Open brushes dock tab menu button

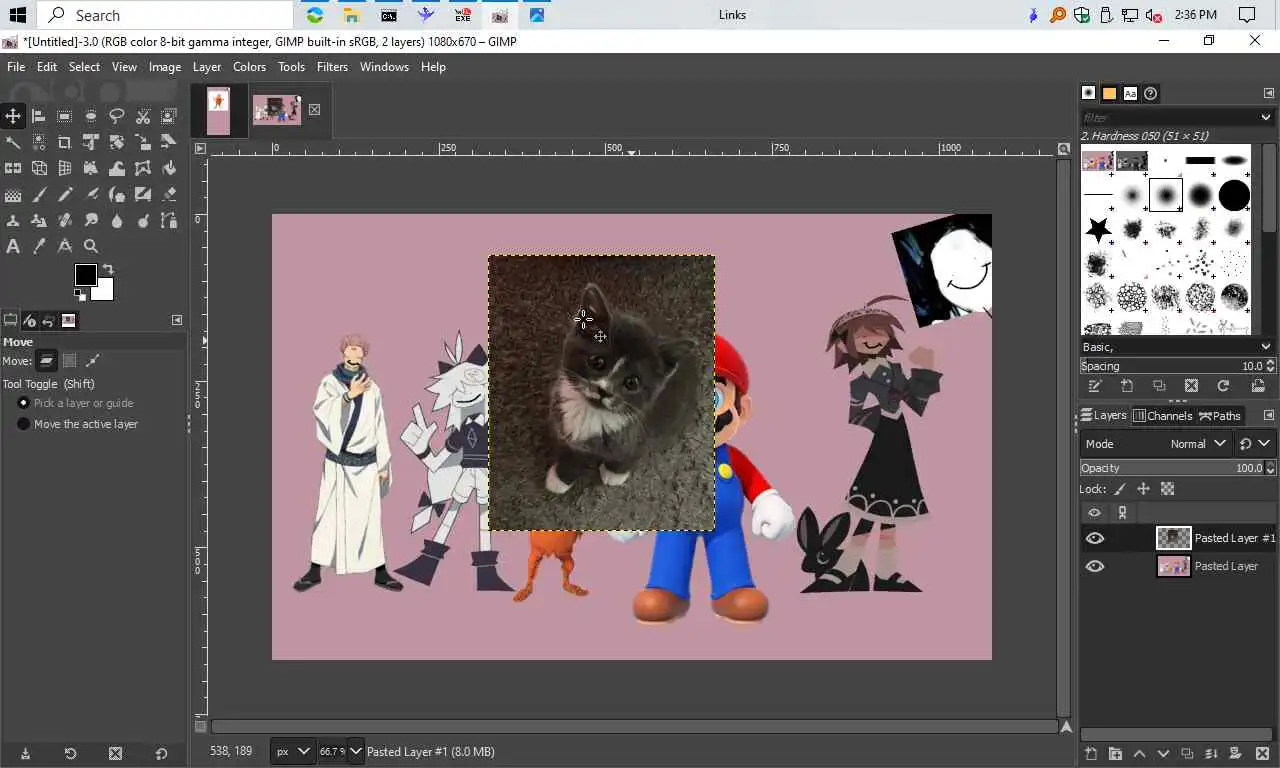click(x=1269, y=93)
